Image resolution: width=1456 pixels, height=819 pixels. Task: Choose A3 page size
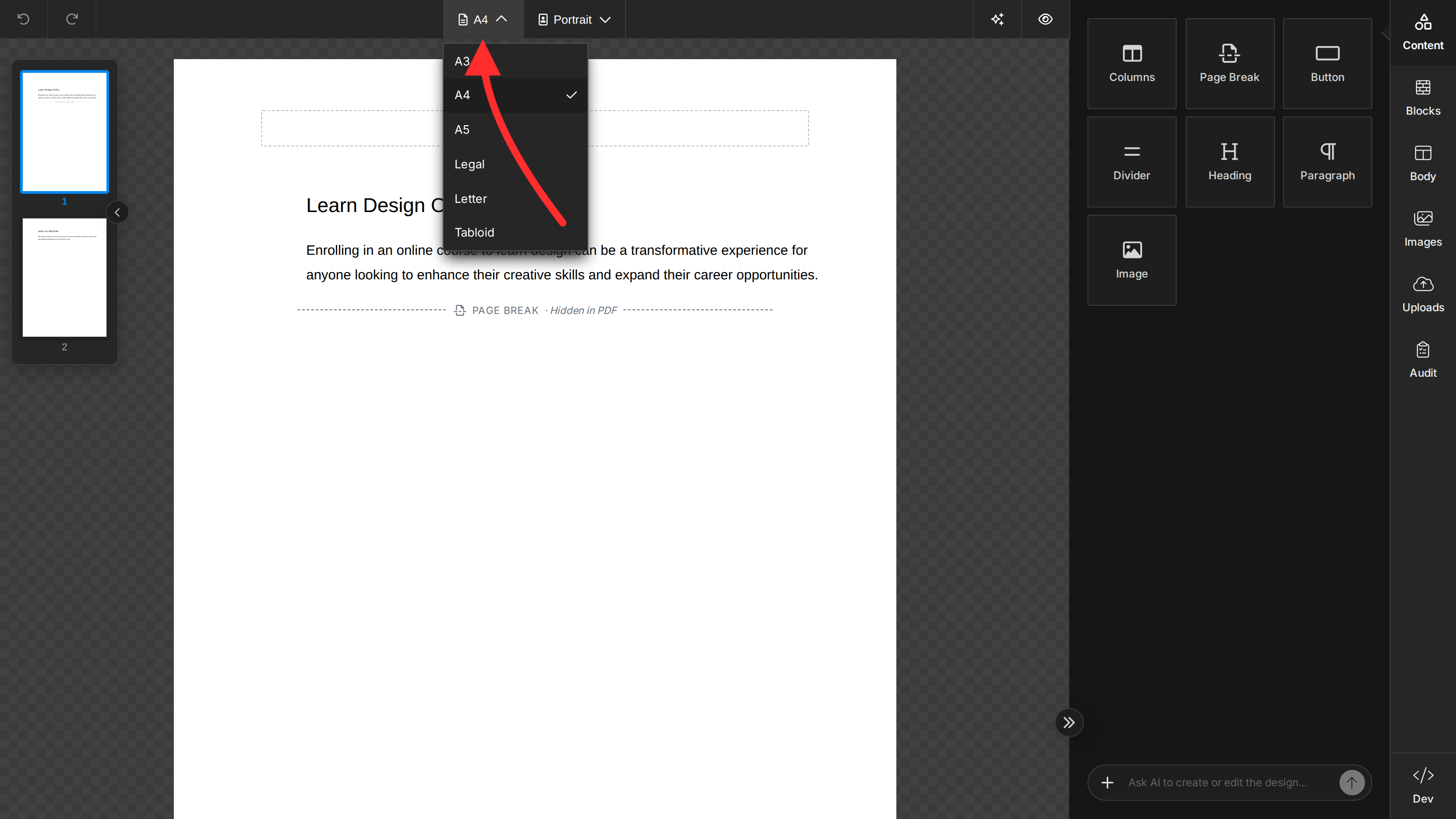coord(516,61)
